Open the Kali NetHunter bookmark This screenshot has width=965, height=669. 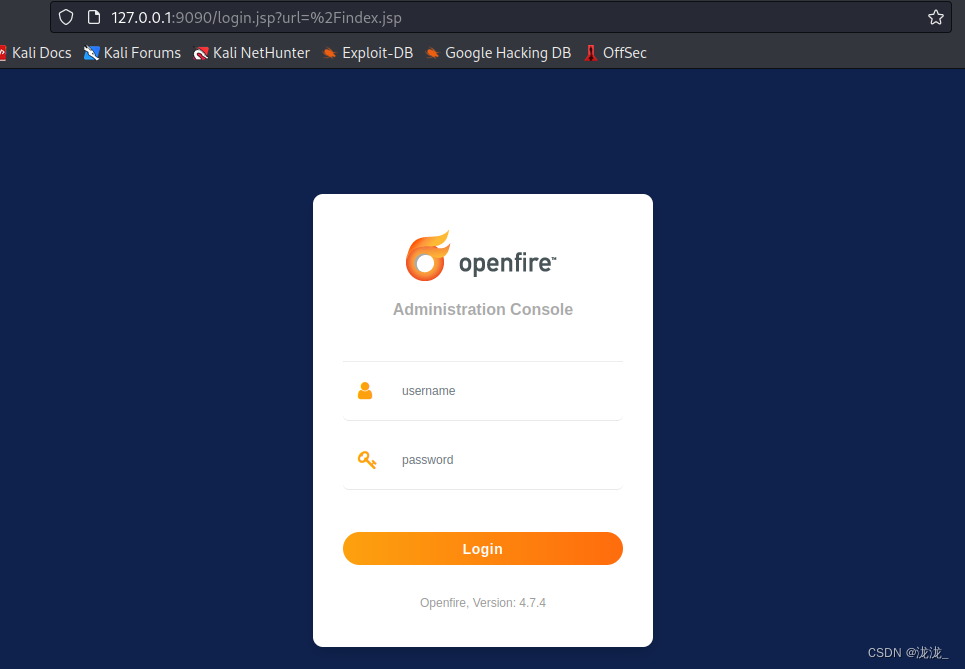point(251,53)
